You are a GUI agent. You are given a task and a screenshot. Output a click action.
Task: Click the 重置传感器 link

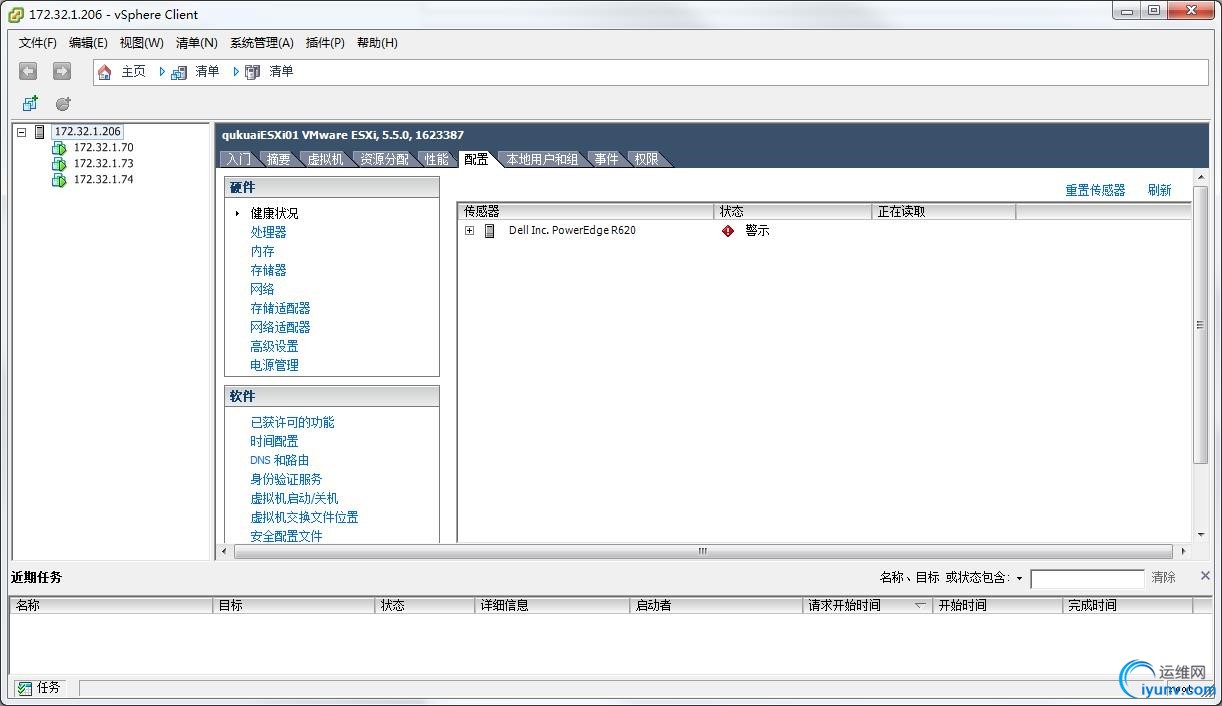[1095, 190]
